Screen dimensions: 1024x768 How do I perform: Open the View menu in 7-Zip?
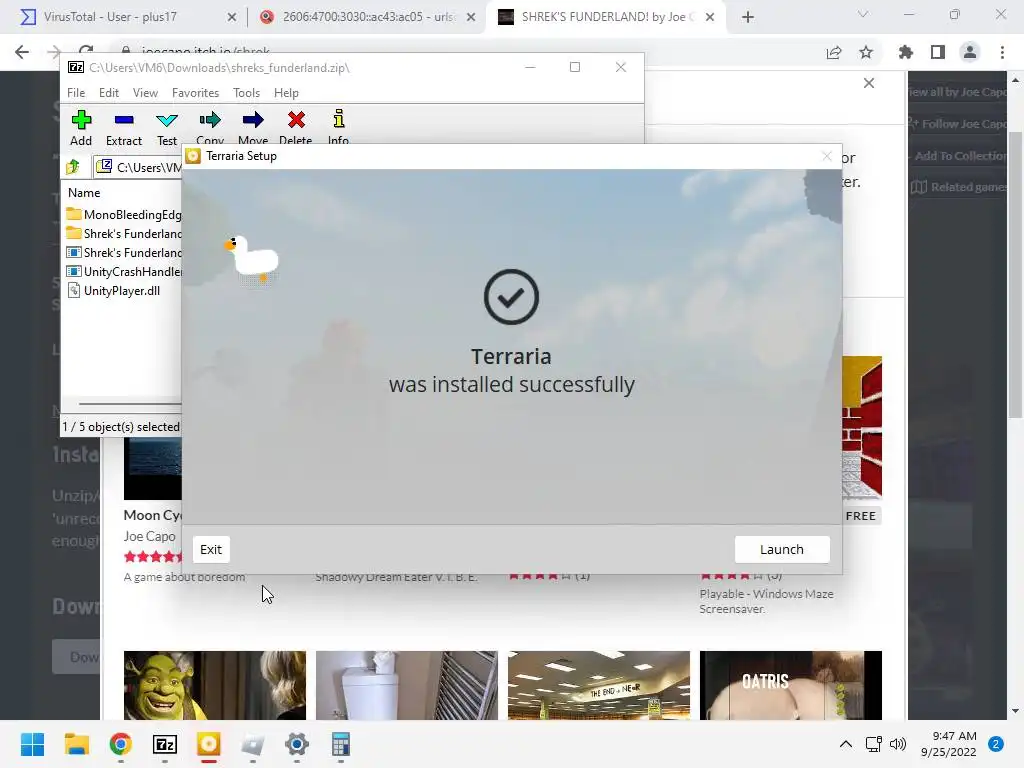click(x=145, y=93)
